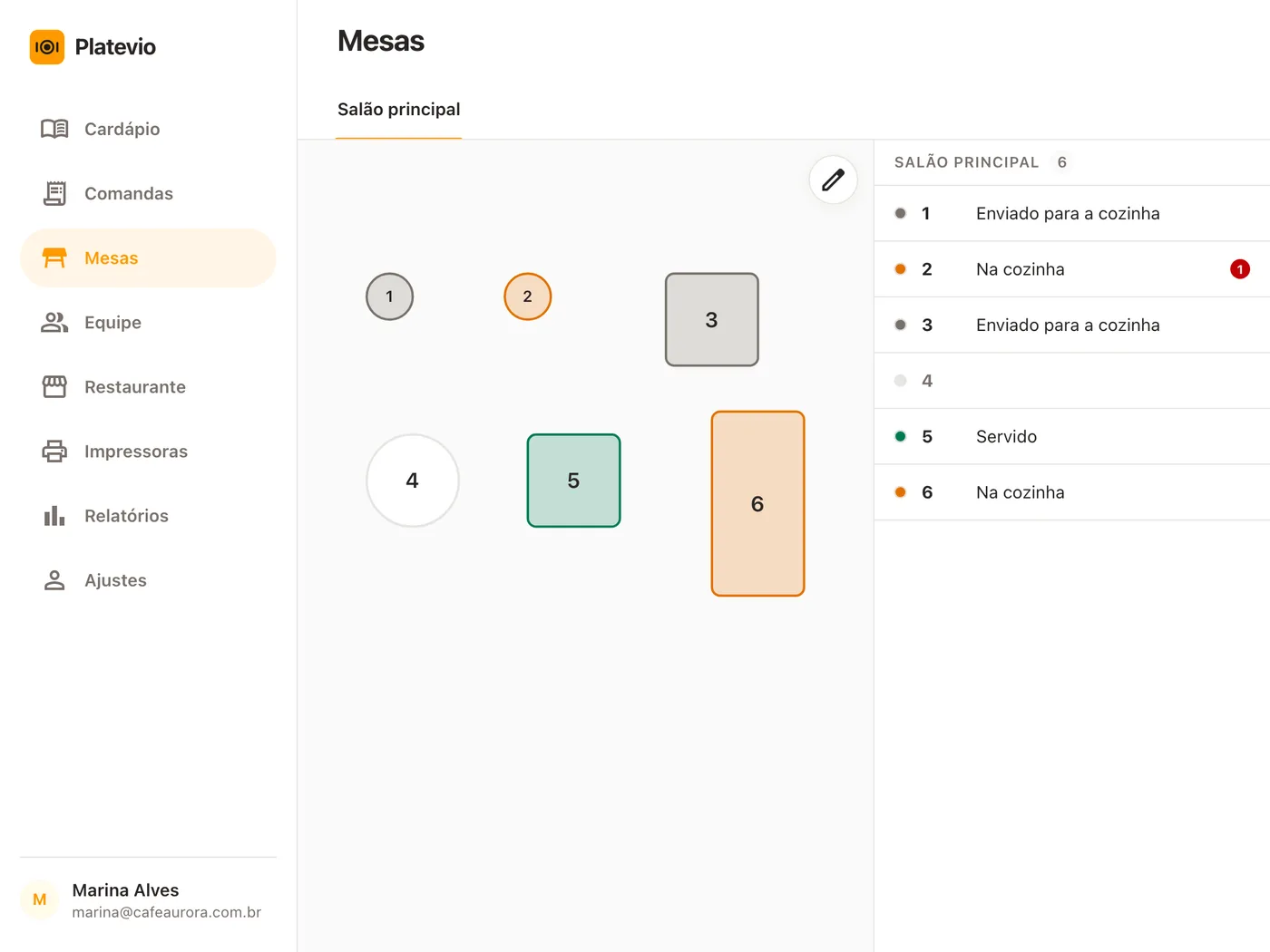Click the red notification badge on row 2

(1240, 269)
